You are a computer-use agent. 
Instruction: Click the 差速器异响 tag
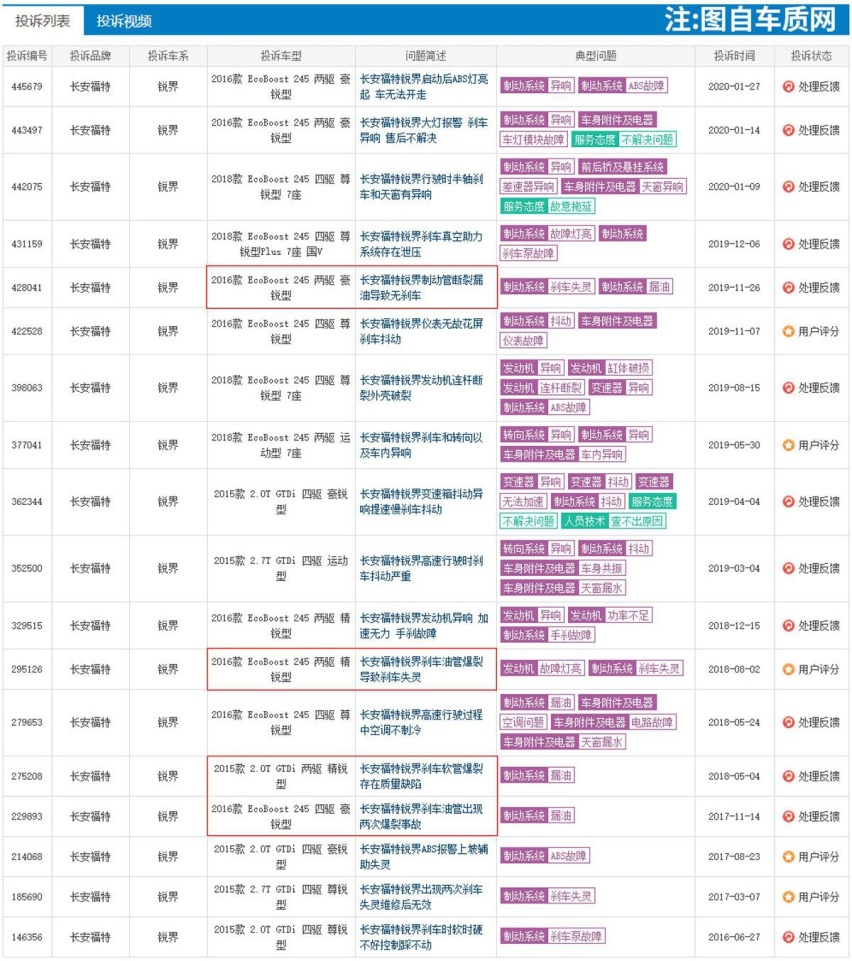[x=528, y=186]
